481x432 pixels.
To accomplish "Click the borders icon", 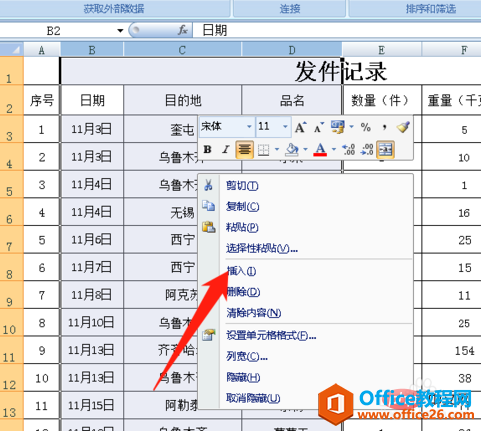I will (x=263, y=150).
